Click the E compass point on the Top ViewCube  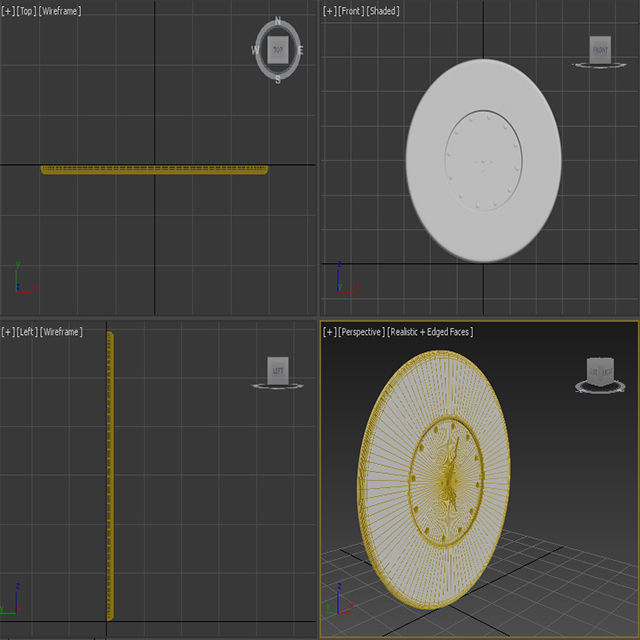(x=301, y=50)
